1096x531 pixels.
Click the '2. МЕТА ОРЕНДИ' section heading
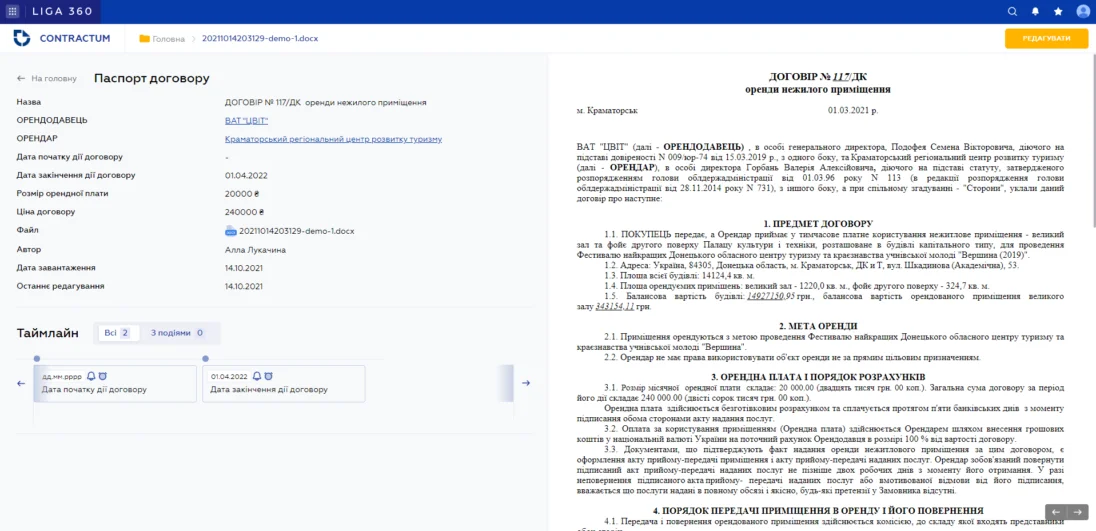point(818,326)
